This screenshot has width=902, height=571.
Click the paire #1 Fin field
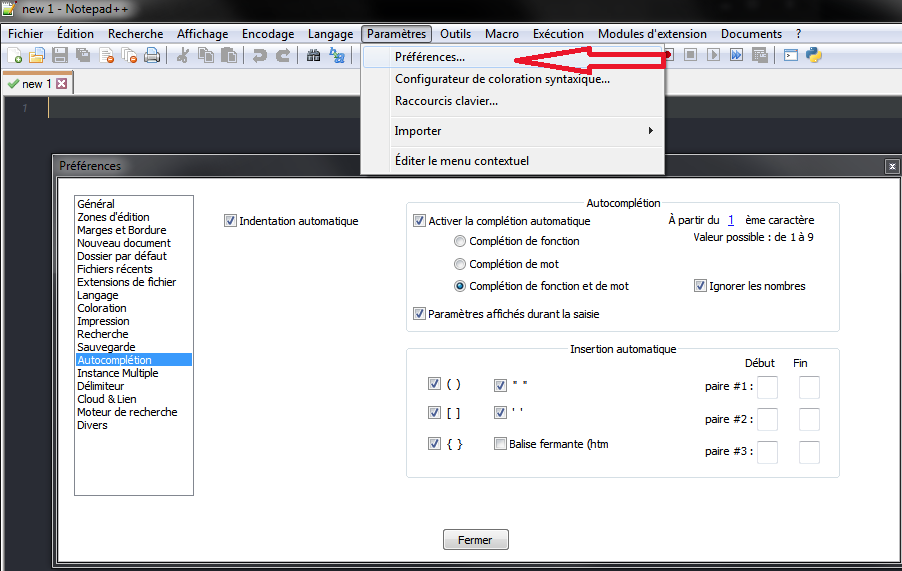tap(809, 387)
